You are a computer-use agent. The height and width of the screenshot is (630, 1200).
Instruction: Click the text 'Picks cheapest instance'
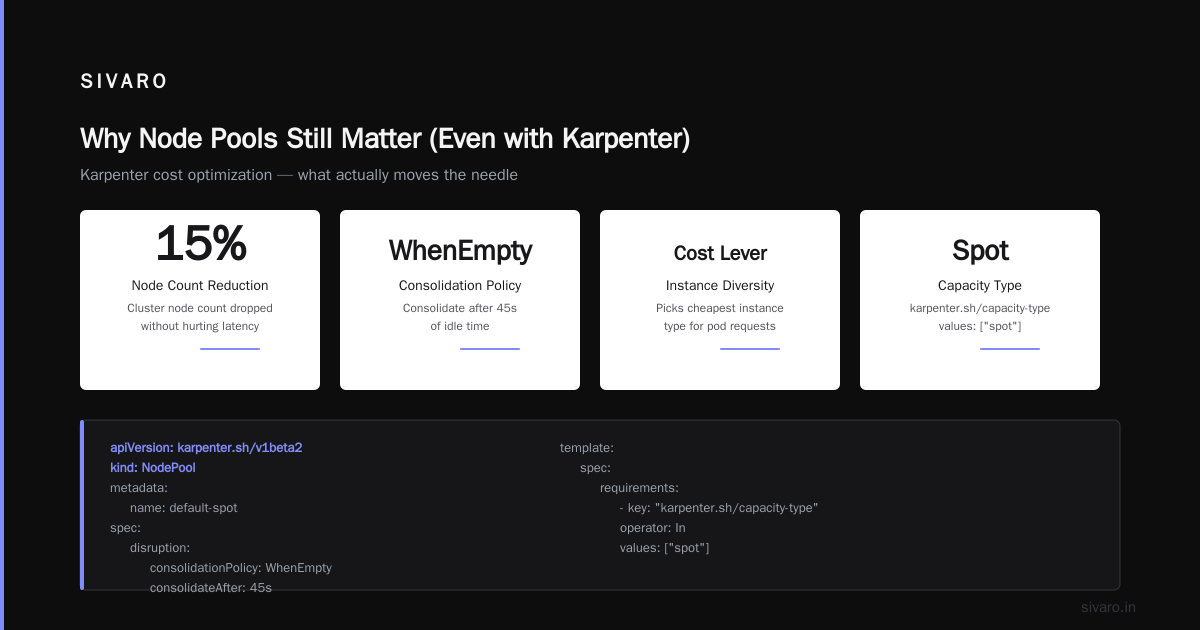tap(720, 308)
